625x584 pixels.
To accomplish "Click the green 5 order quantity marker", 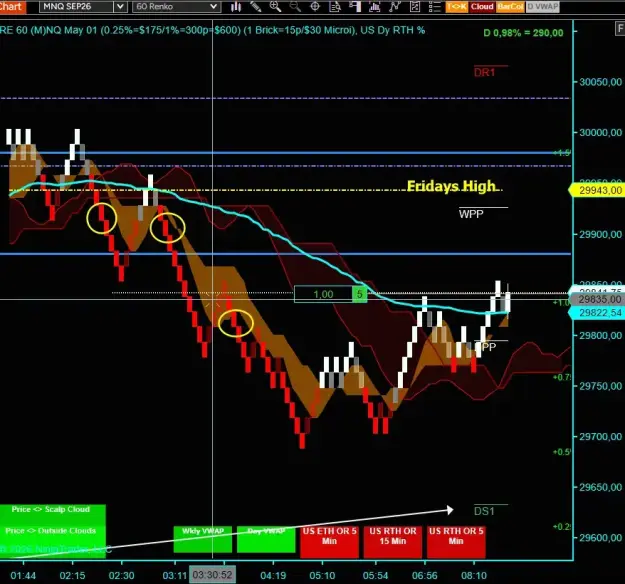I will (x=360, y=294).
